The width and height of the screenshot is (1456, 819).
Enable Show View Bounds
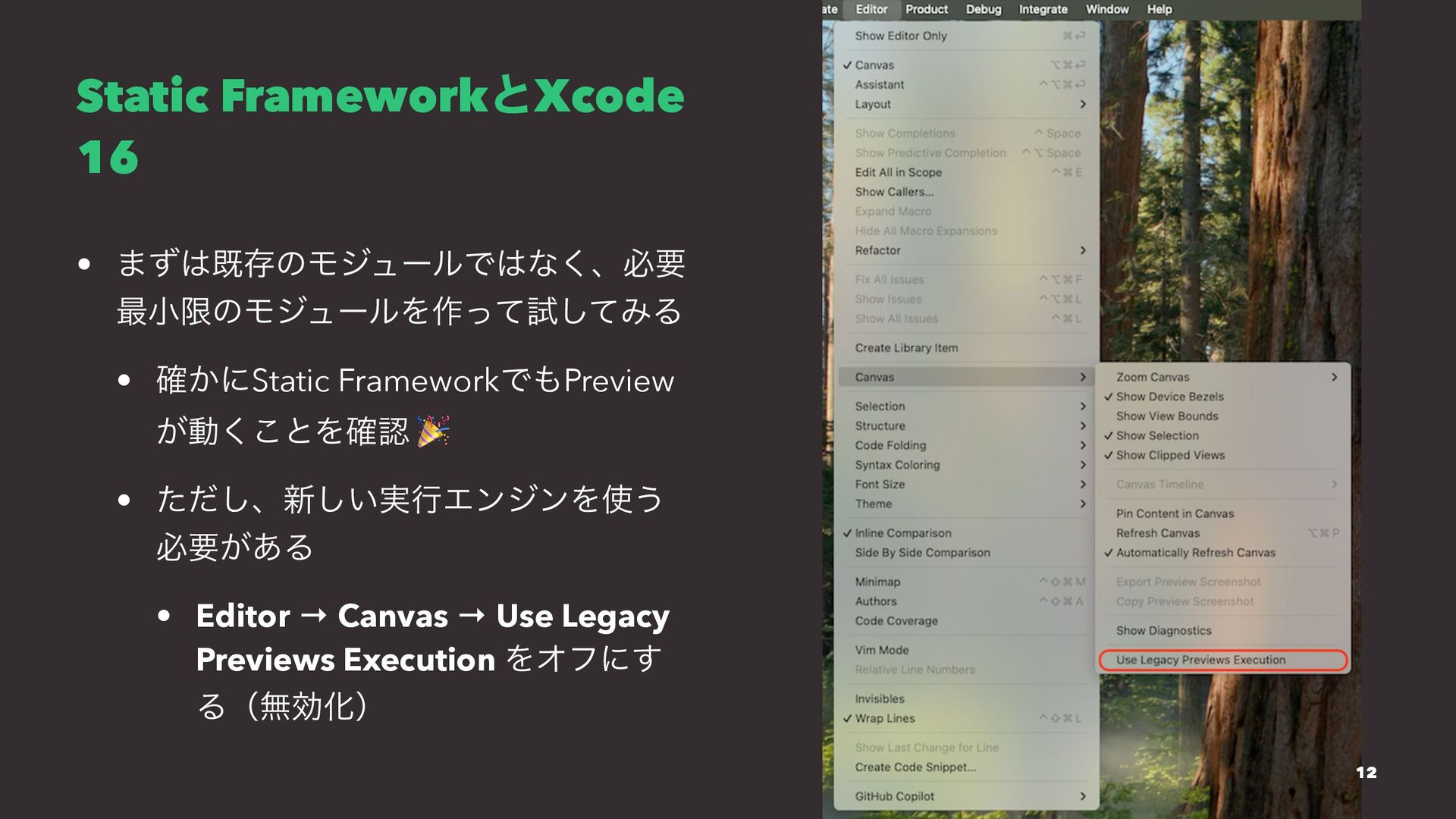[1223, 417]
